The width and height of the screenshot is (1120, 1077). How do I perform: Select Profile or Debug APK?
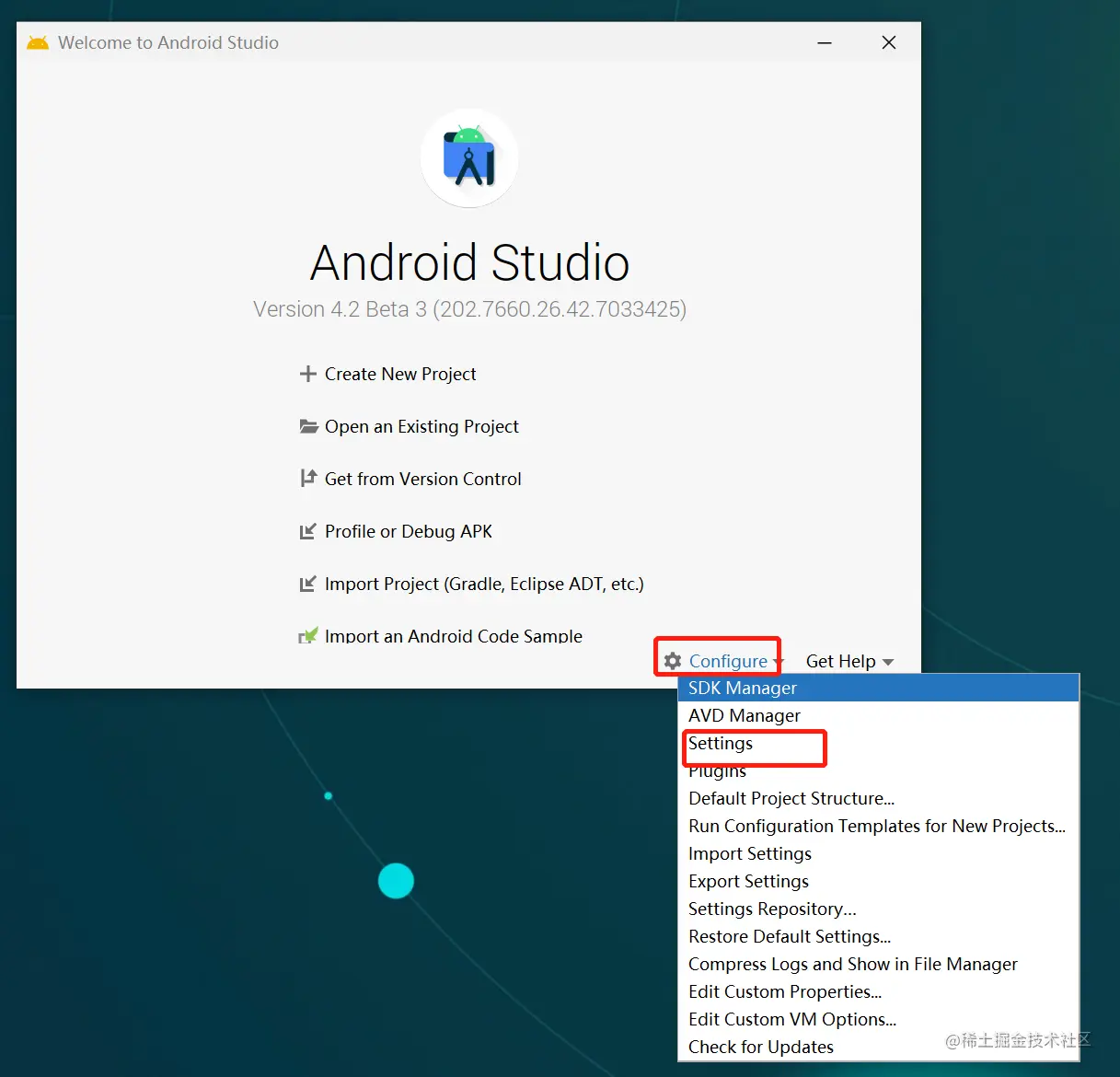point(409,531)
